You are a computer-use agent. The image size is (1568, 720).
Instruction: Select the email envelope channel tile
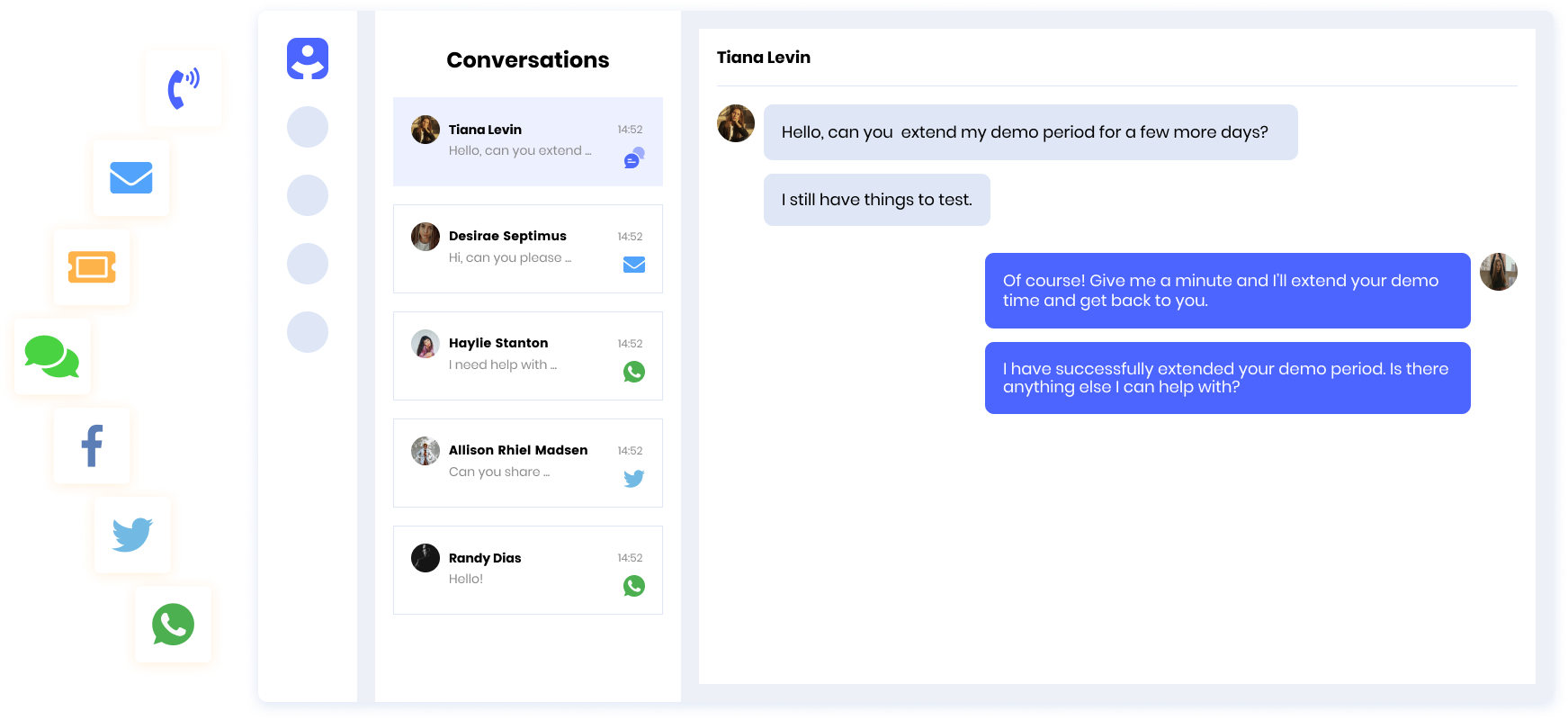tap(131, 177)
